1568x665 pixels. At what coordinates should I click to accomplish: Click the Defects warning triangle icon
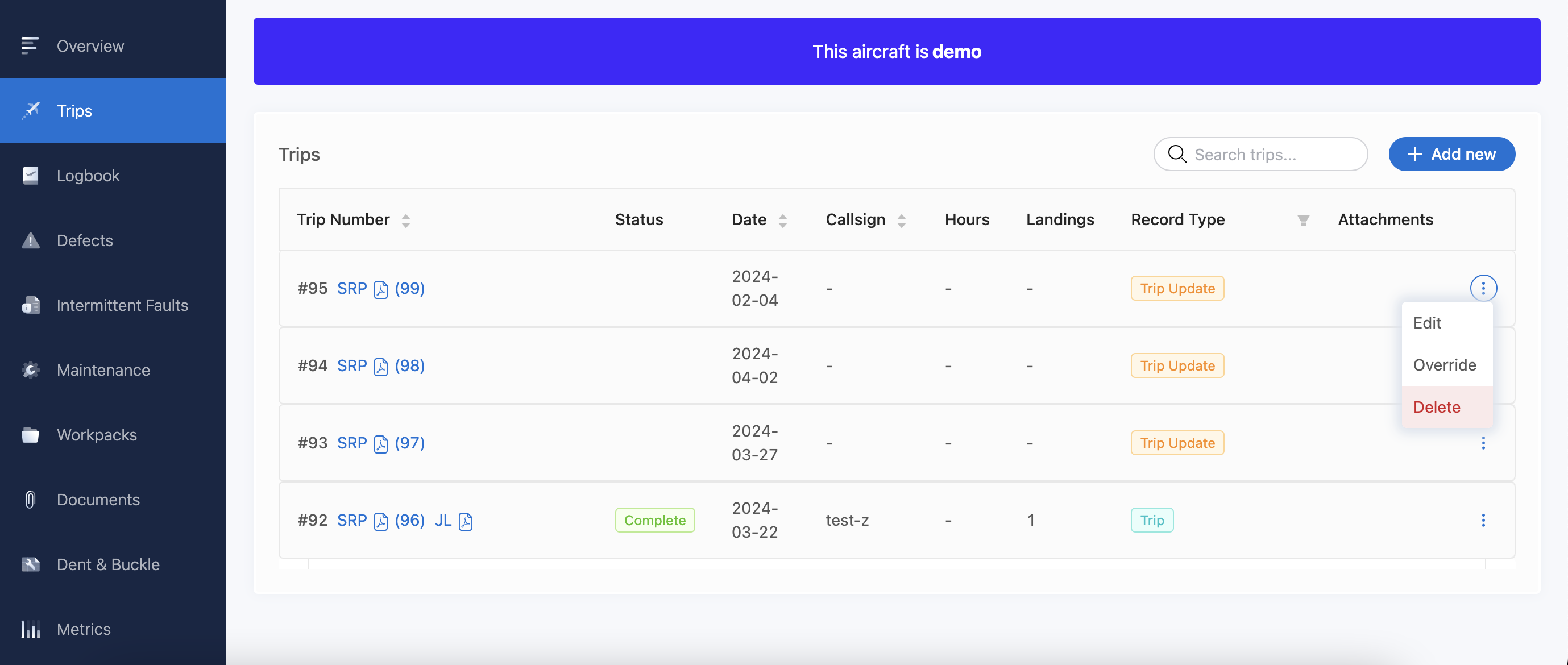(x=30, y=240)
